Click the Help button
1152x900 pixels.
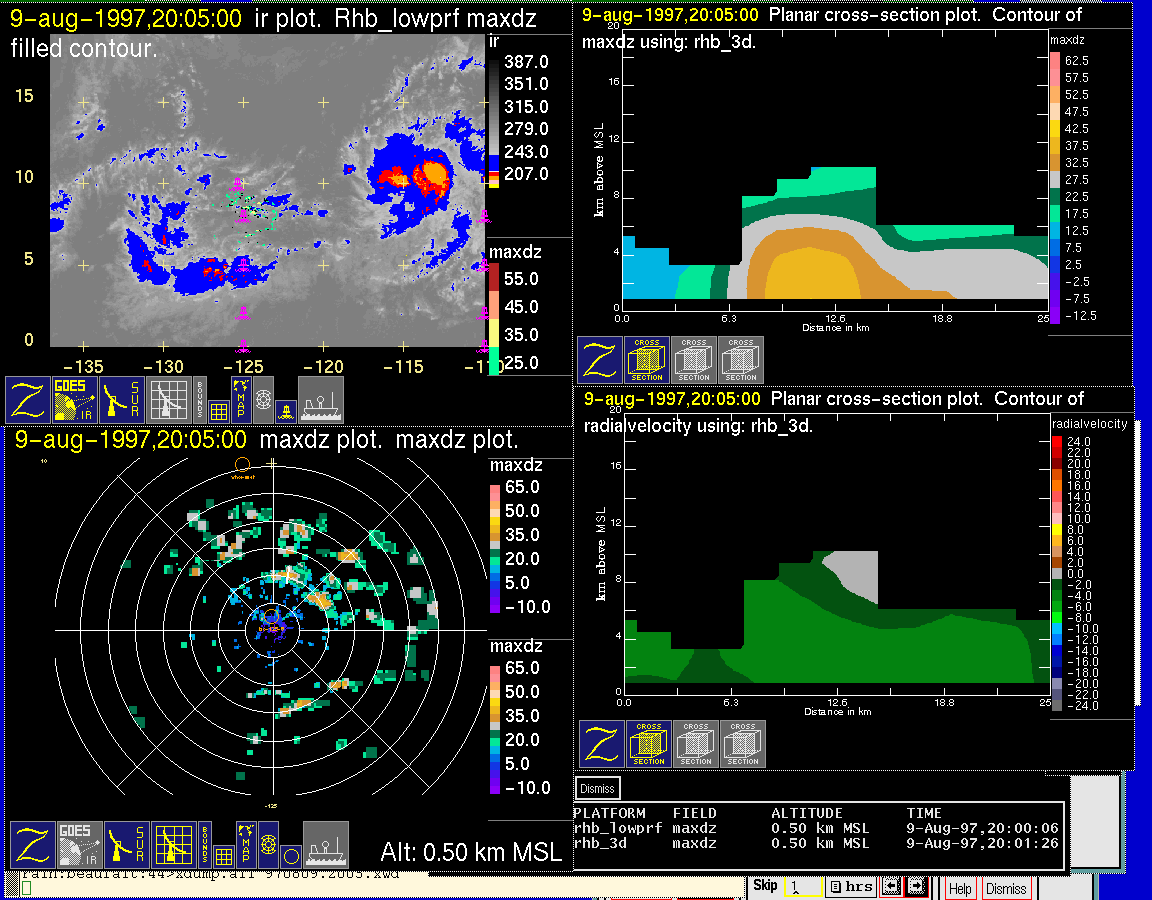[x=959, y=888]
